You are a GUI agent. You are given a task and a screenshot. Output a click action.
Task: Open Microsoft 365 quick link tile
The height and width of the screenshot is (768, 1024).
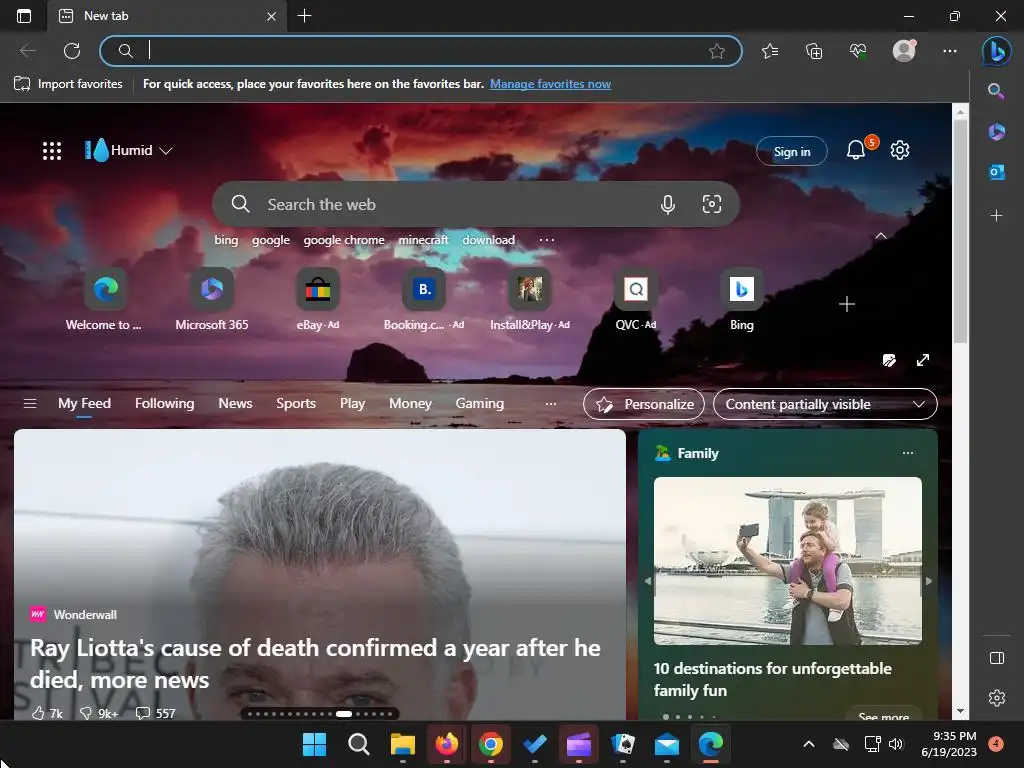[212, 300]
